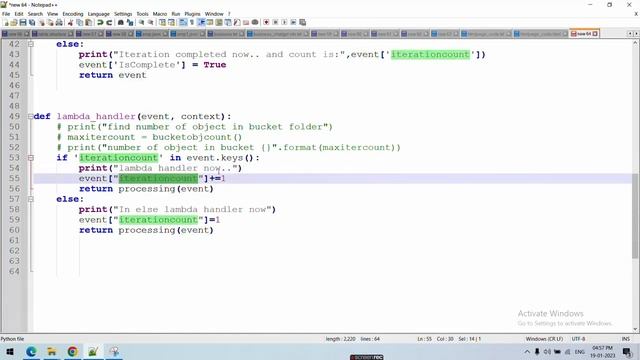Open Document Map panel icon
Screen dimensions: 640x360
pyautogui.click(x=219, y=22)
